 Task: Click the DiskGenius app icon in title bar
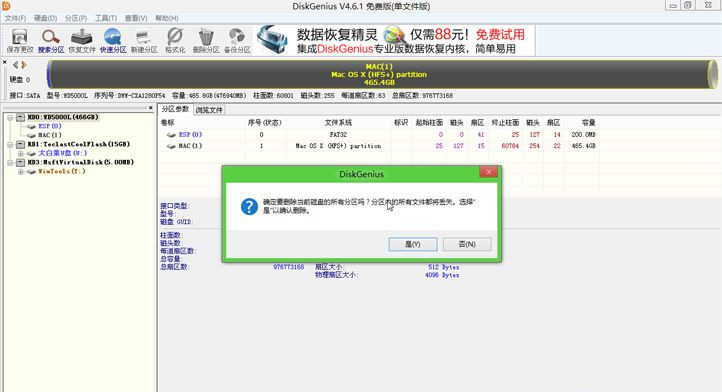pos(6,6)
